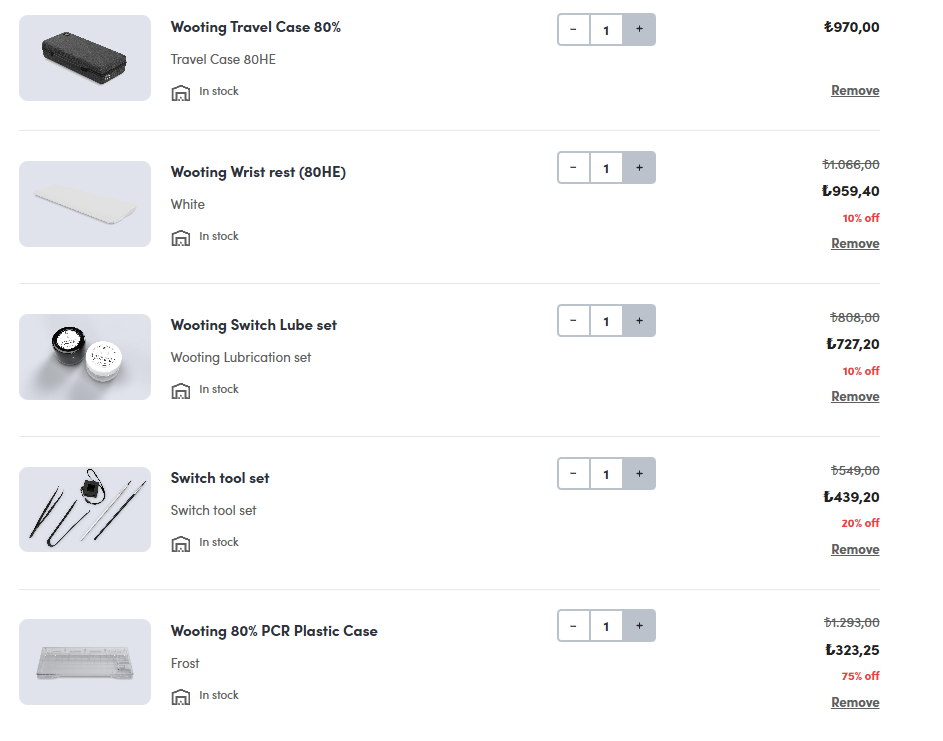Add one more Wooting Switch Lube set

639,321
